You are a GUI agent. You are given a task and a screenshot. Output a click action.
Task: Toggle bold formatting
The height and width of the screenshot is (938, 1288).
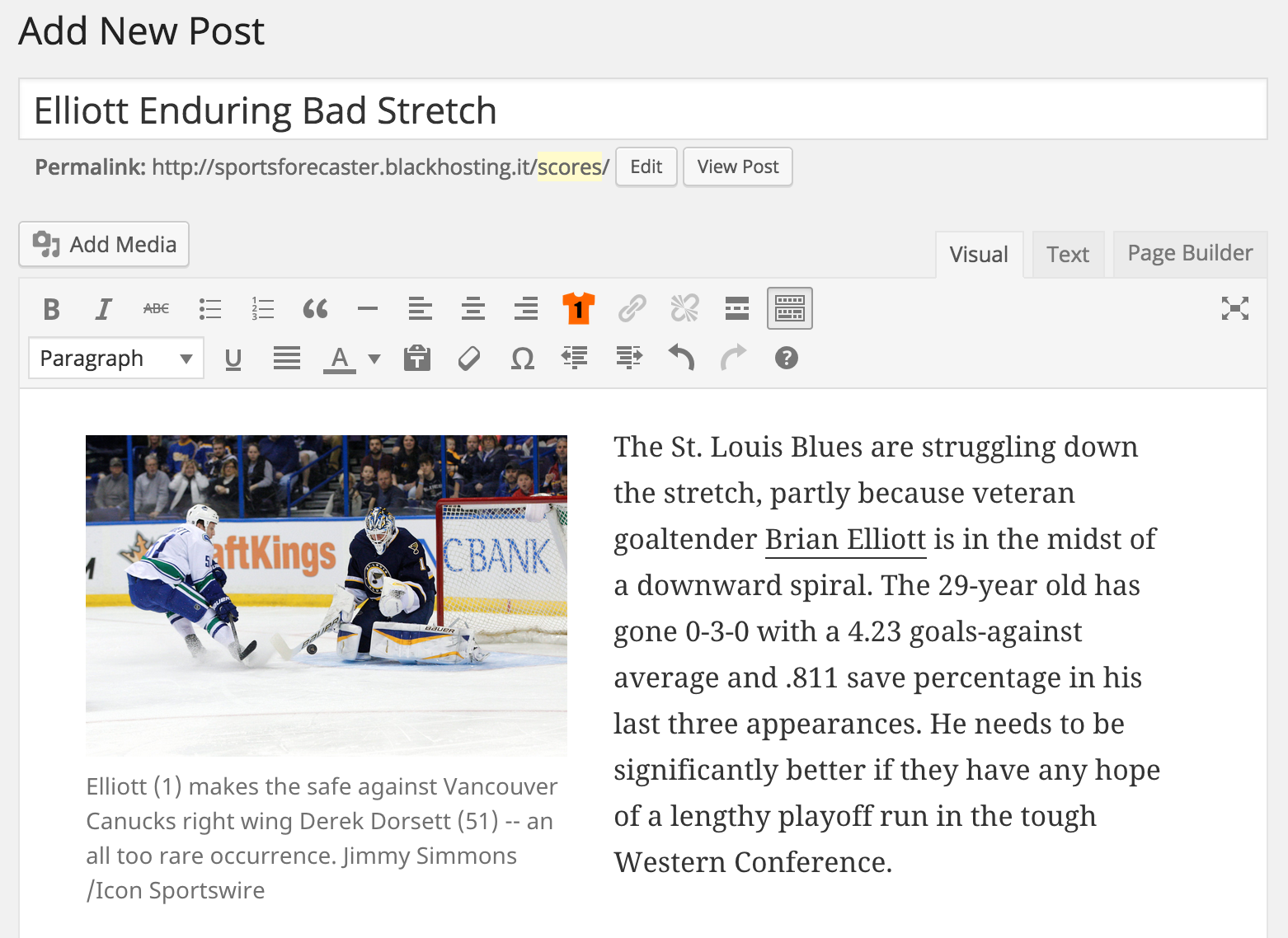coord(51,309)
